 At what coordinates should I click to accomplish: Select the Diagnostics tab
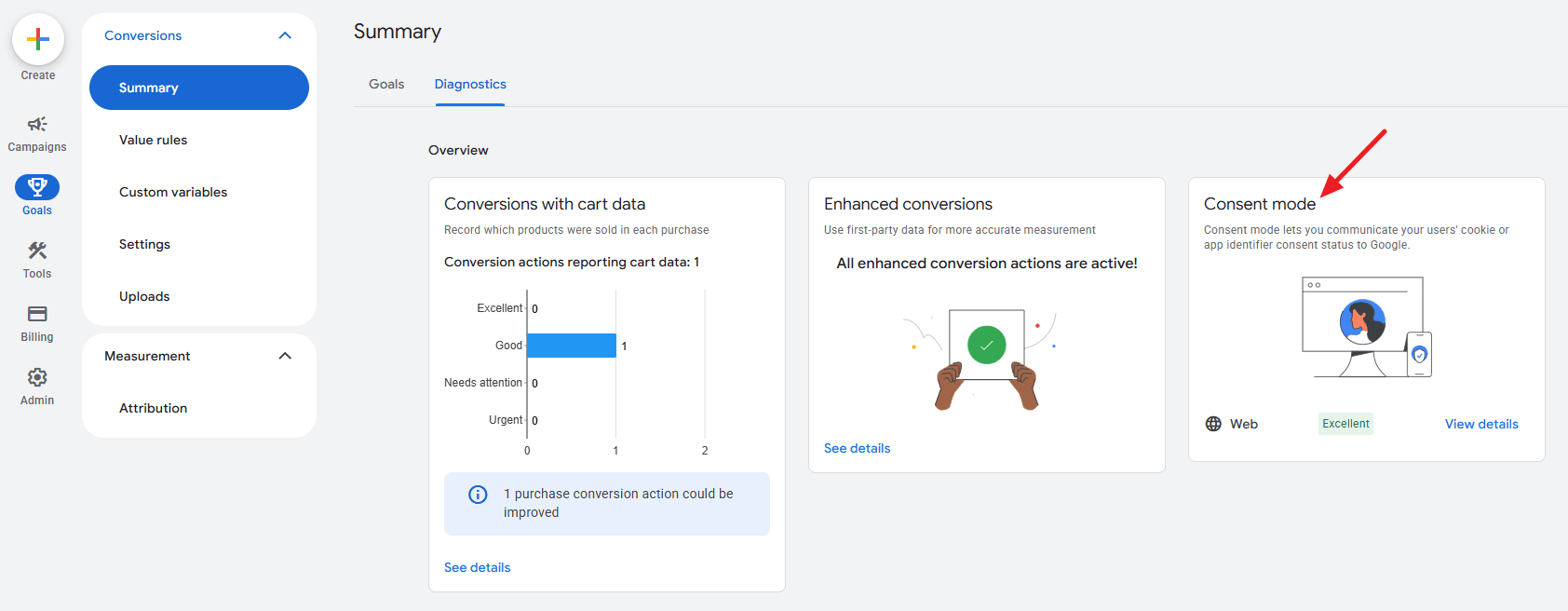tap(470, 84)
